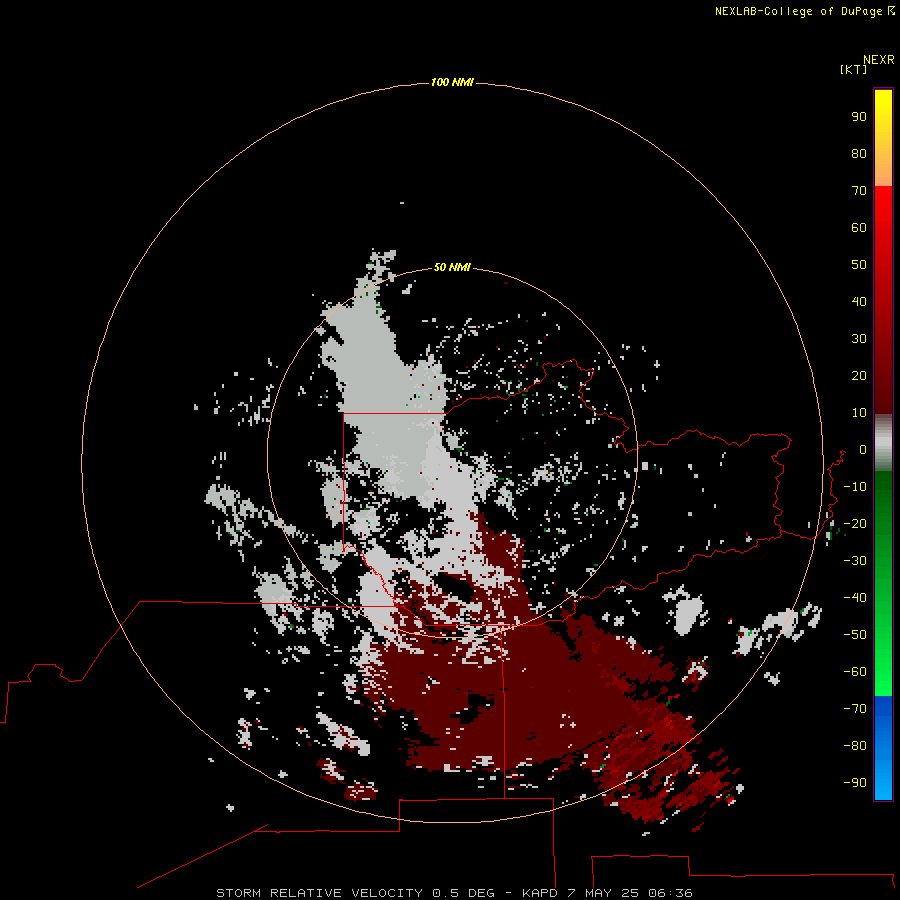Click the NEXR label above the color scale

(878, 60)
